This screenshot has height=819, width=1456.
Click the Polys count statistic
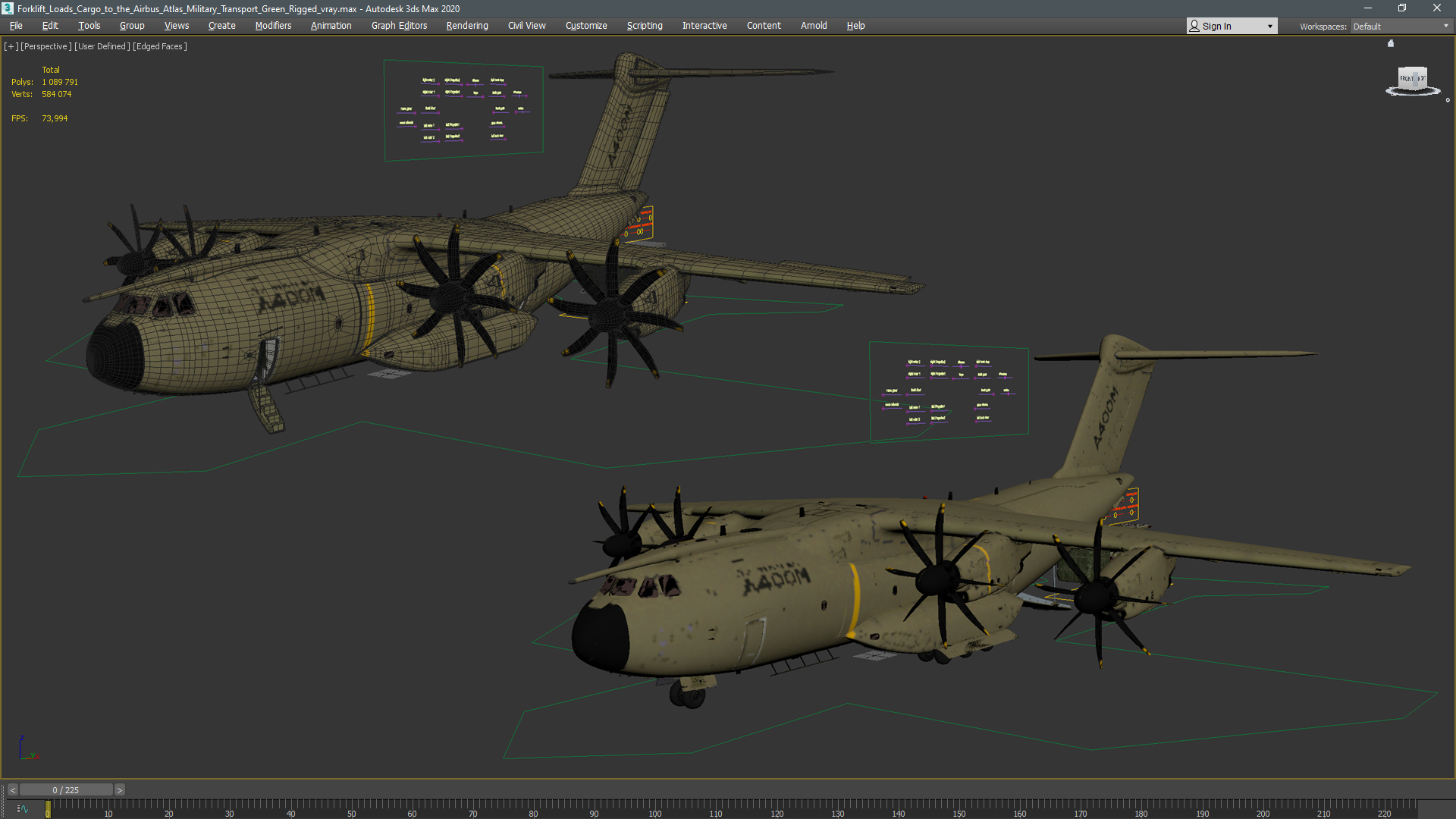tap(45, 82)
